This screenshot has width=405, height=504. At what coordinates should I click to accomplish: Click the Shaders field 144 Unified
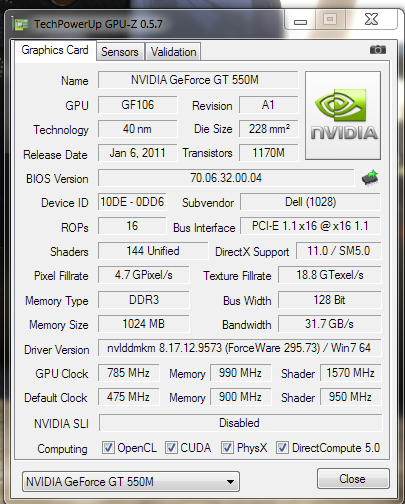point(153,251)
